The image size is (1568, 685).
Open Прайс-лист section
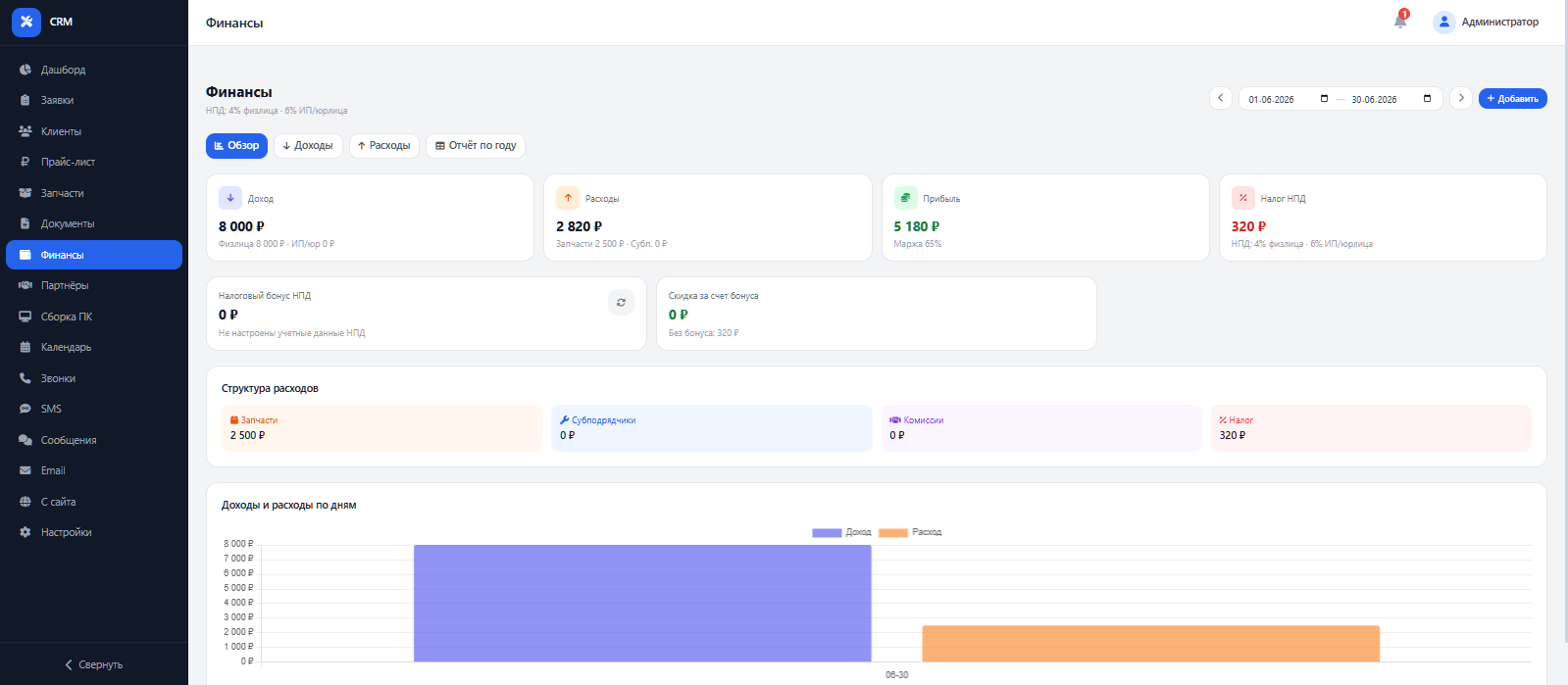[94, 162]
